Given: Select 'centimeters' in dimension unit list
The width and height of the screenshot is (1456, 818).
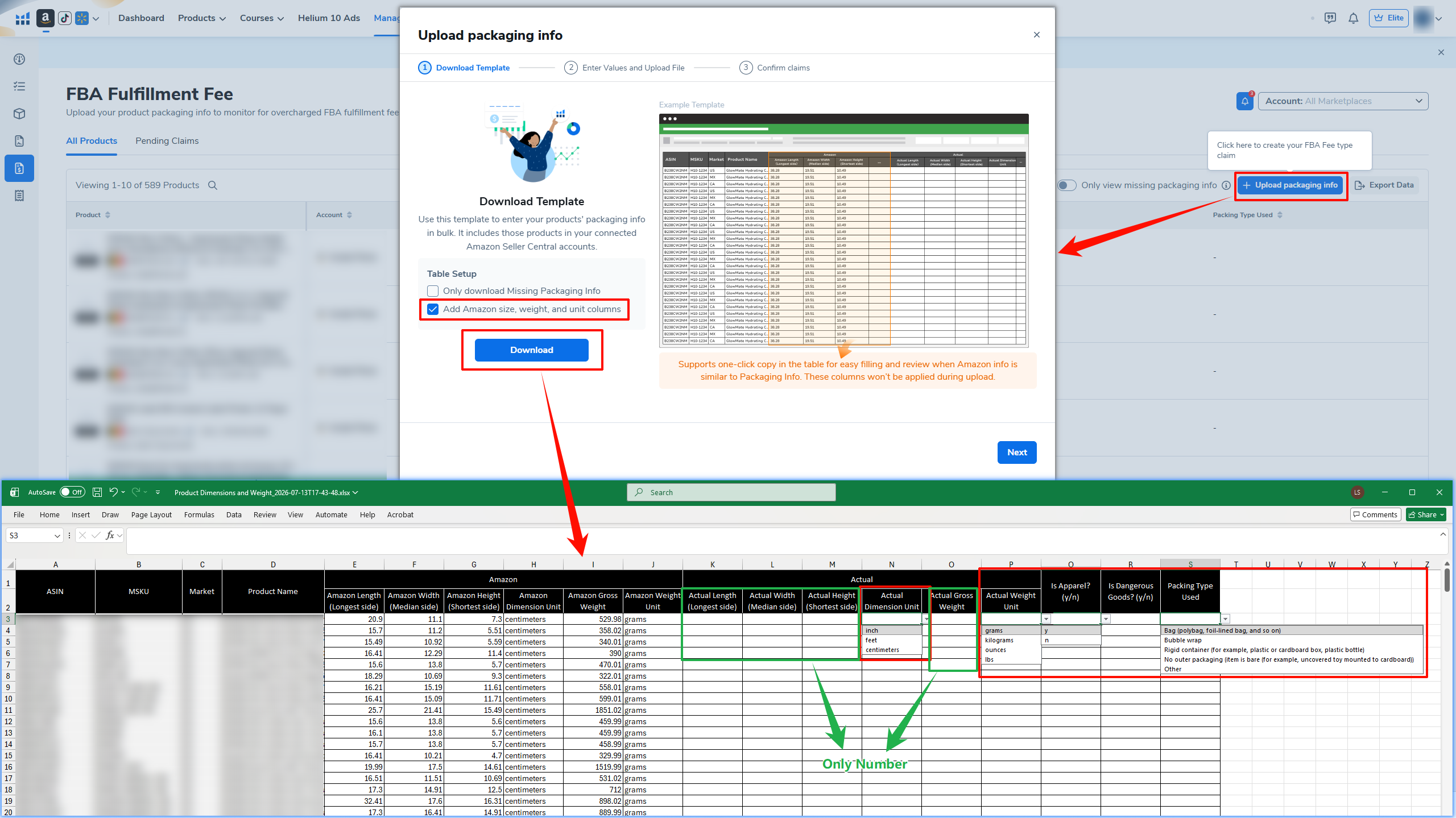Looking at the screenshot, I should tap(892, 650).
